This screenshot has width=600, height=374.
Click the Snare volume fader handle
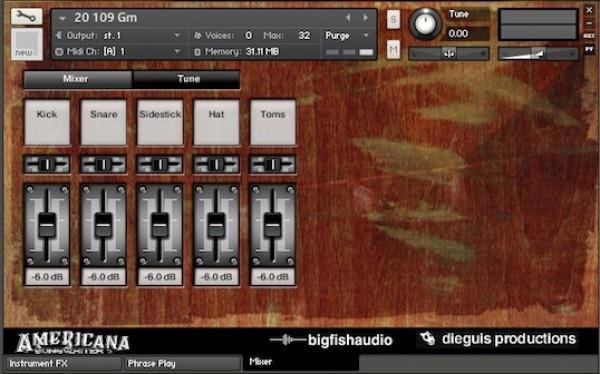pyautogui.click(x=103, y=225)
